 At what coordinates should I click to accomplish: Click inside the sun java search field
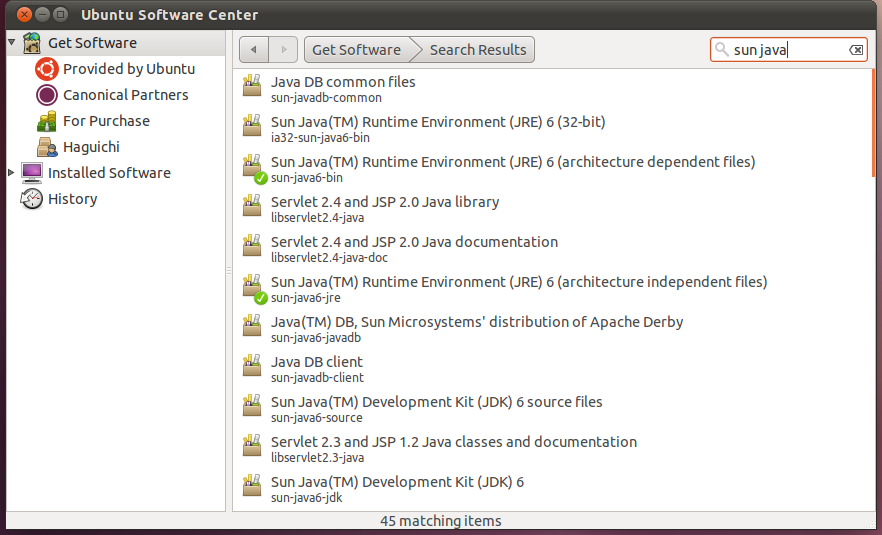coord(785,50)
